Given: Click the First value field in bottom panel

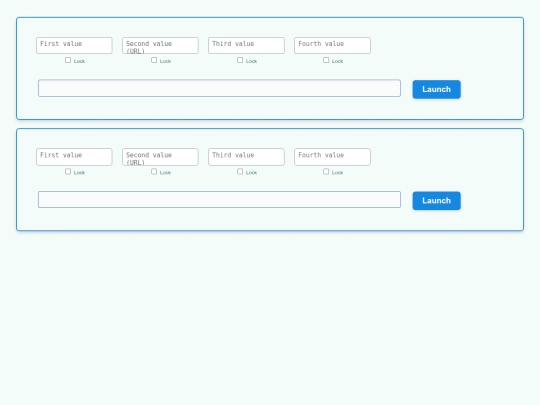Looking at the screenshot, I should point(74,157).
